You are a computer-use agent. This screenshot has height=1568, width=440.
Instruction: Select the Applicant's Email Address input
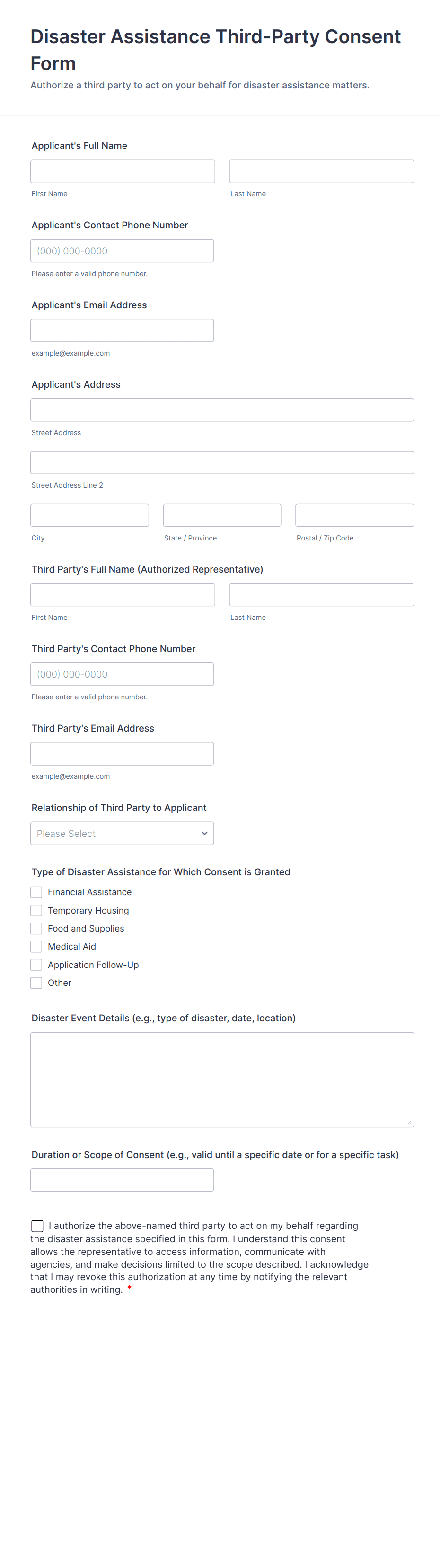pyautogui.click(x=122, y=331)
